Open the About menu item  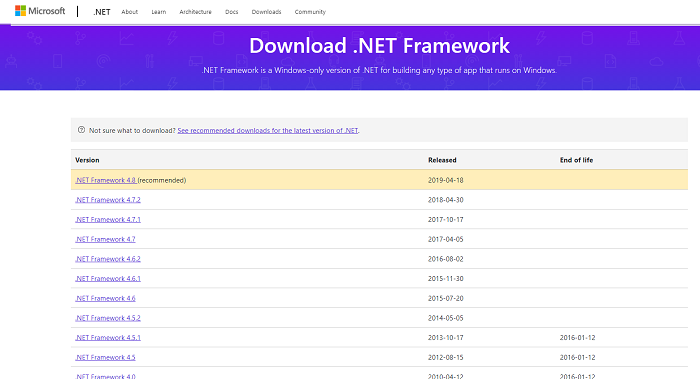pos(129,12)
